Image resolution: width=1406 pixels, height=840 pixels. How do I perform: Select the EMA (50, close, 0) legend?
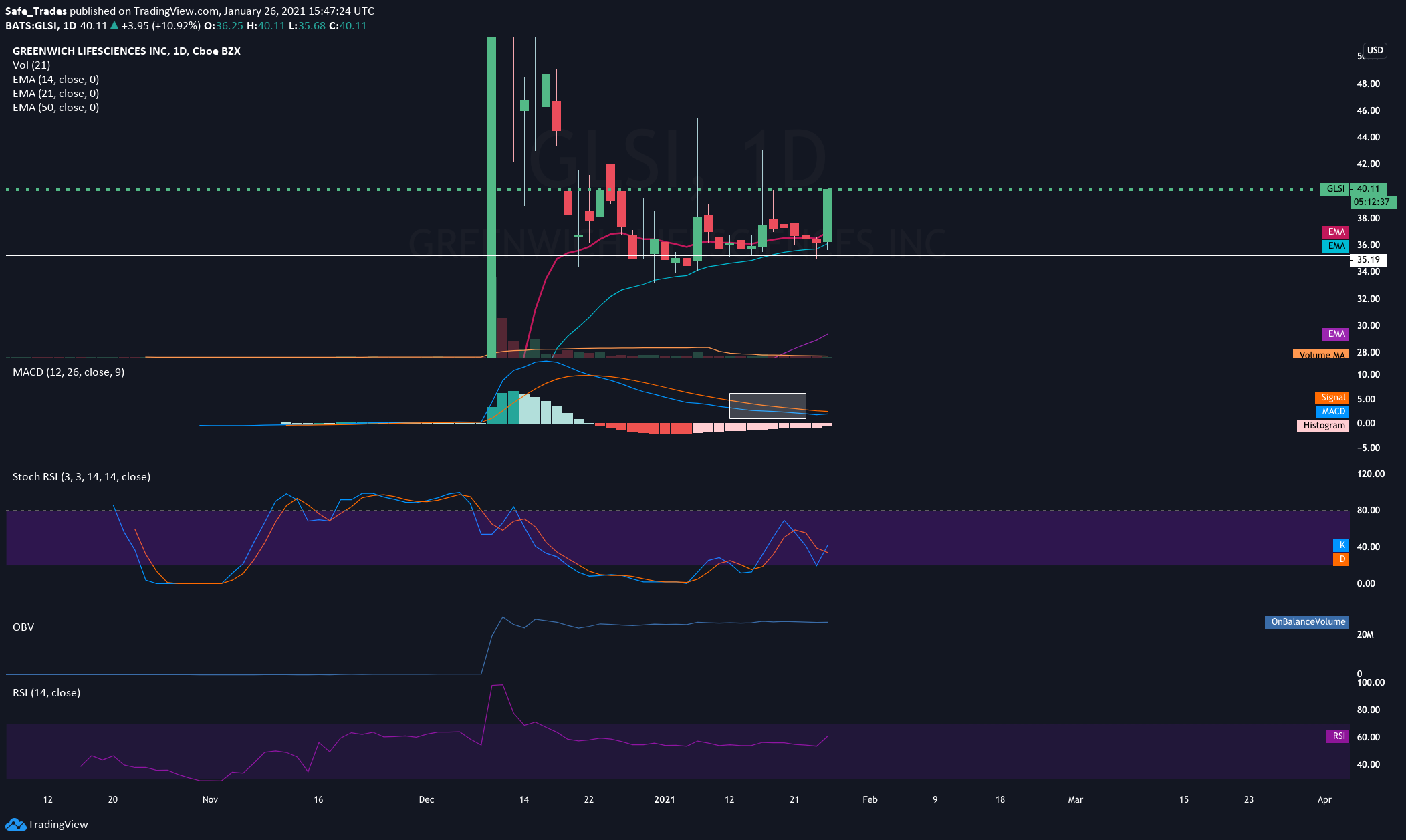tap(56, 107)
